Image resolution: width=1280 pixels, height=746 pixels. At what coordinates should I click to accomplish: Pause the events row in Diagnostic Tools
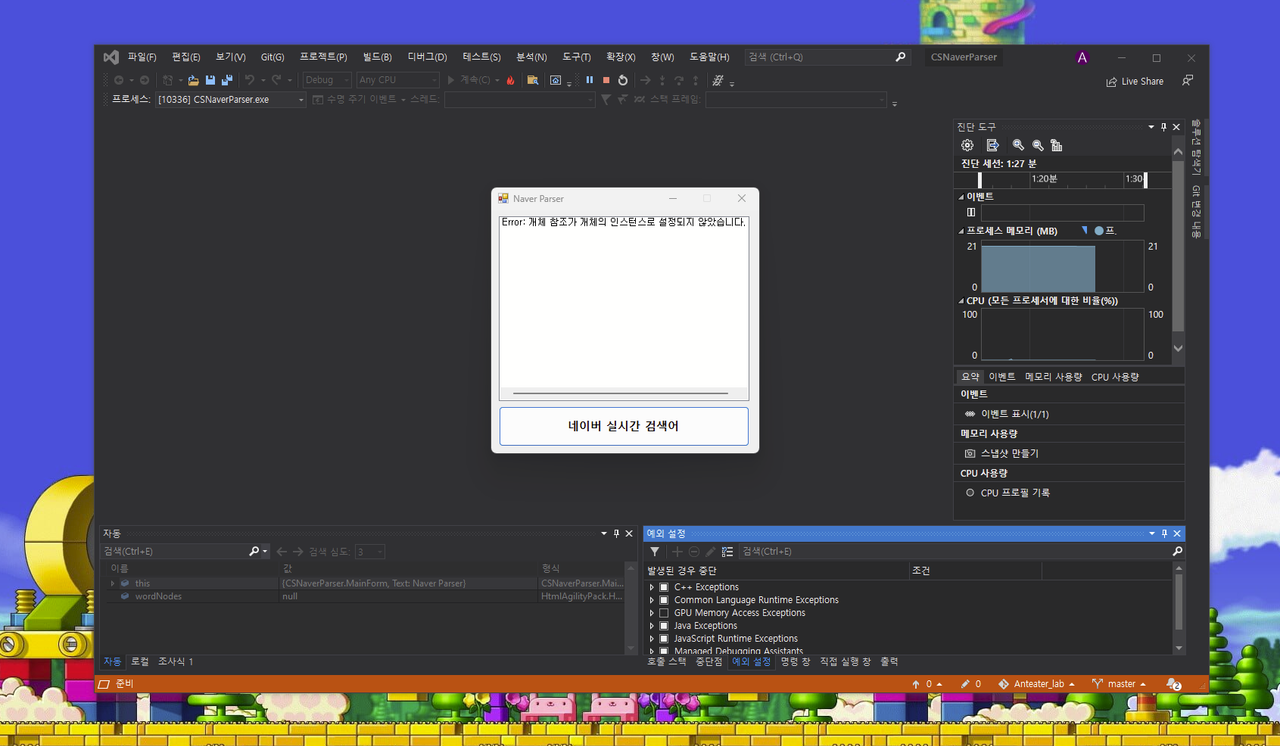[971, 212]
